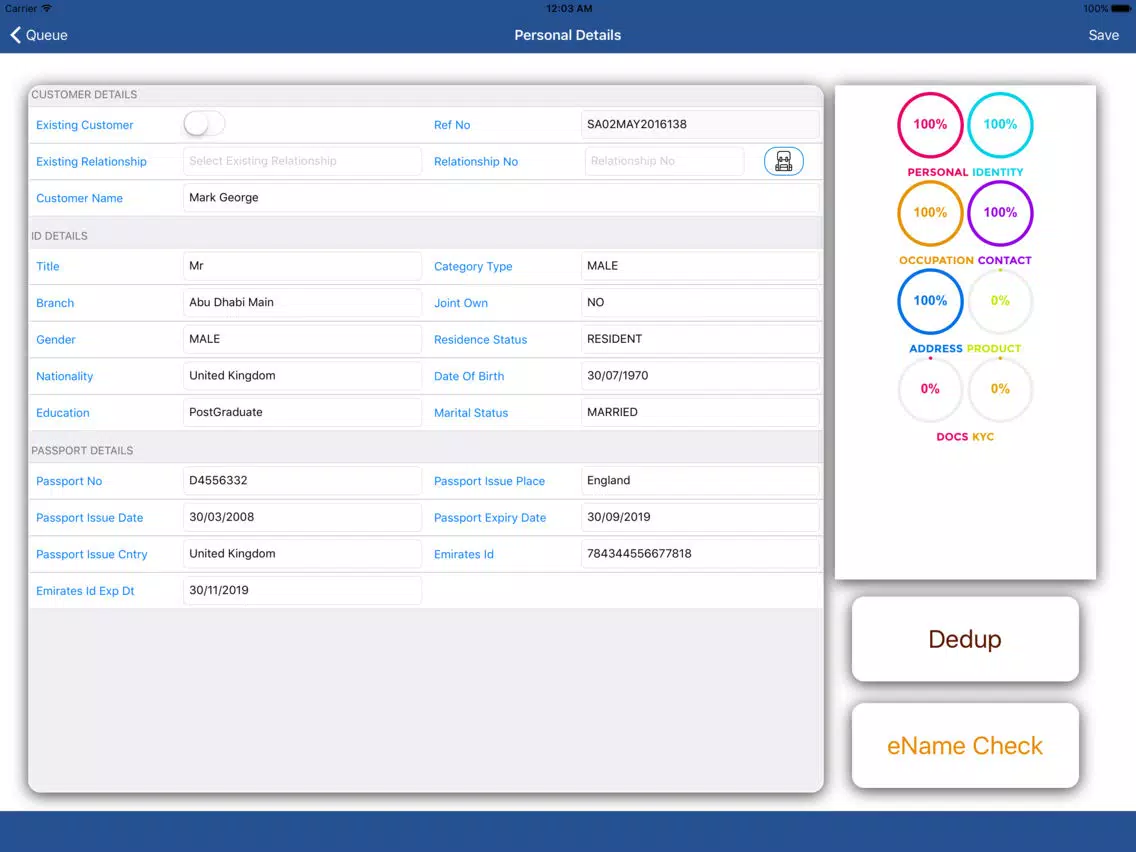Toggle the Existing Customer switch

point(204,124)
